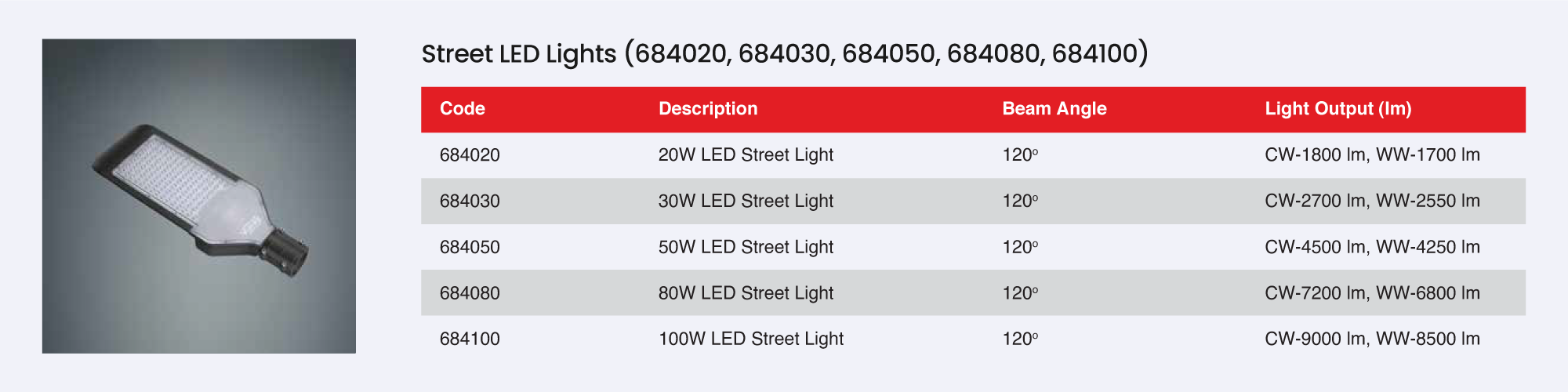This screenshot has height=392, width=1568.
Task: Click 30W LED Street Light description
Action: pyautogui.click(x=746, y=201)
